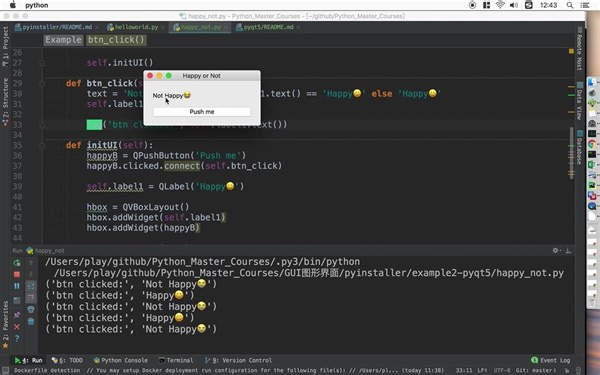
Task: Change line separator LF in status bar
Action: (x=482, y=370)
